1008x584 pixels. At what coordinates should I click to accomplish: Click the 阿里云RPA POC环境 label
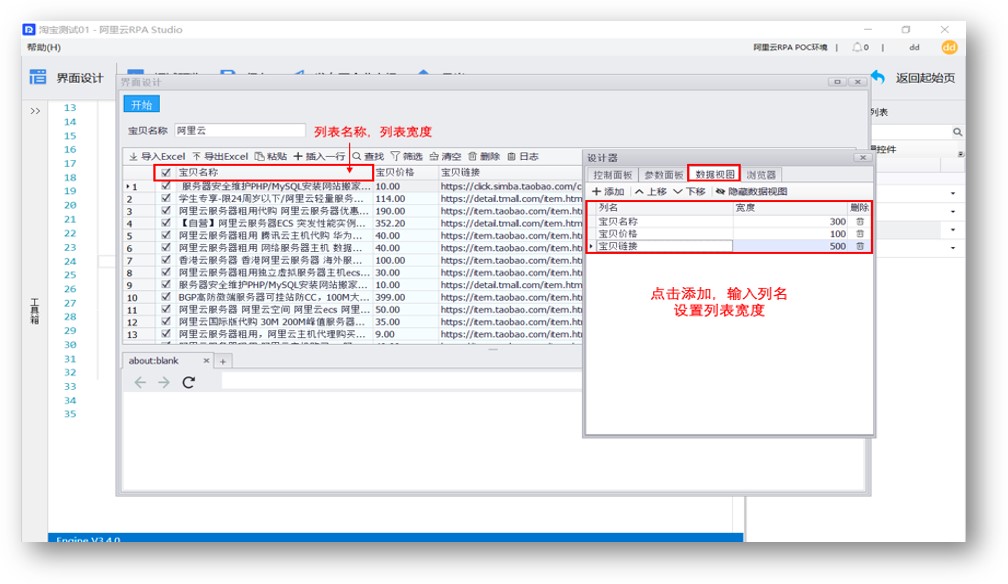pos(790,47)
